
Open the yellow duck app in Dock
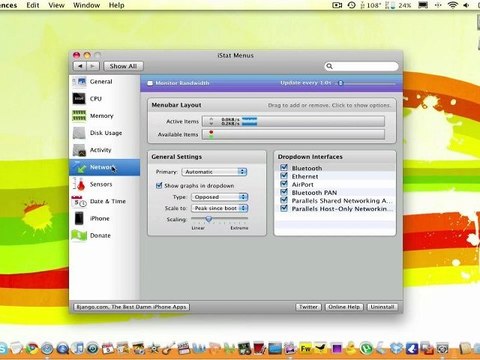coord(351,349)
